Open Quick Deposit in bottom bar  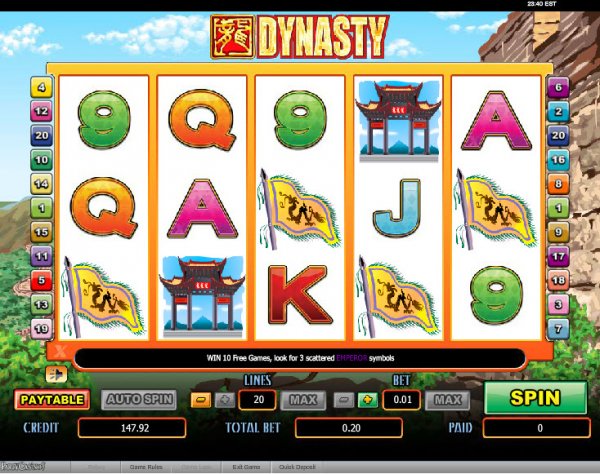[x=297, y=467]
